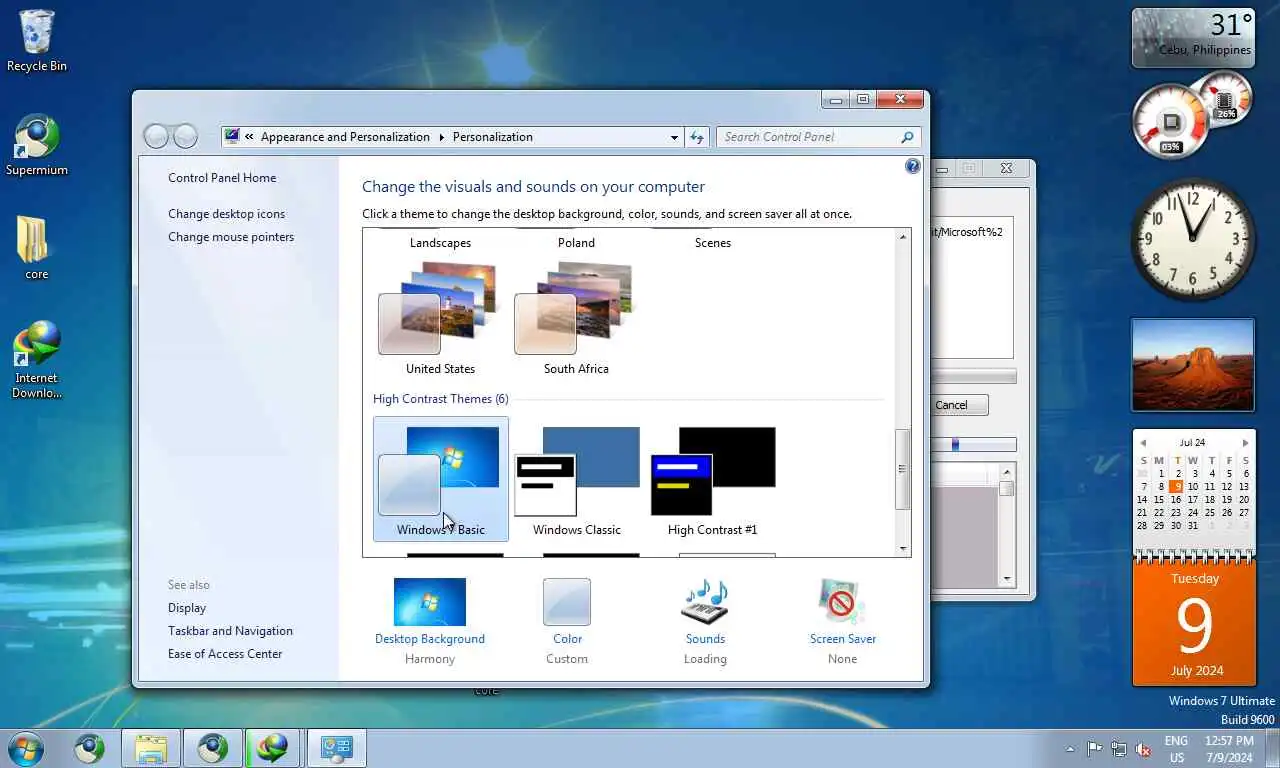1280x768 pixels.
Task: Click Personalization breadcrumb item
Action: (492, 137)
